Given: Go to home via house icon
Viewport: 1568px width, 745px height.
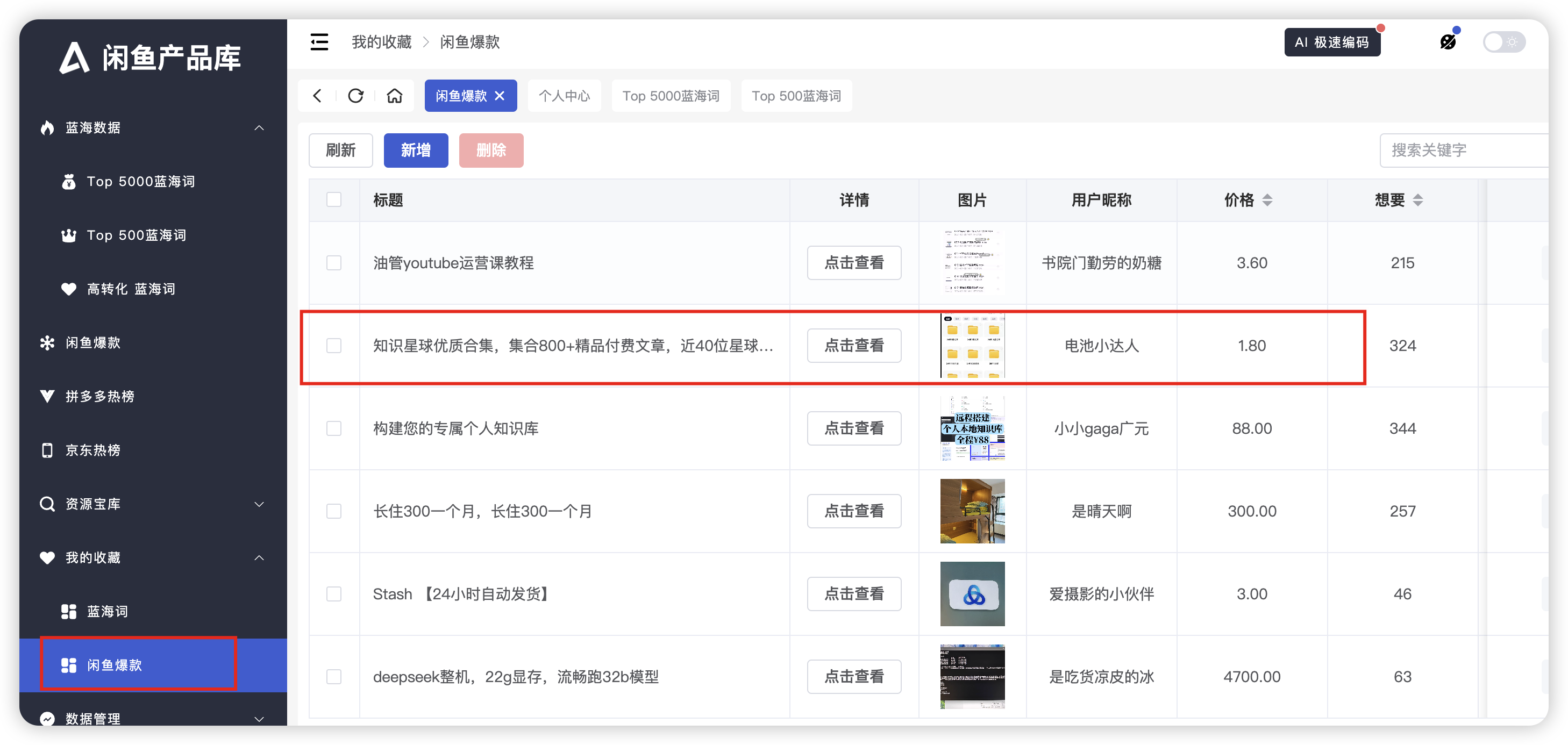Looking at the screenshot, I should [x=395, y=96].
